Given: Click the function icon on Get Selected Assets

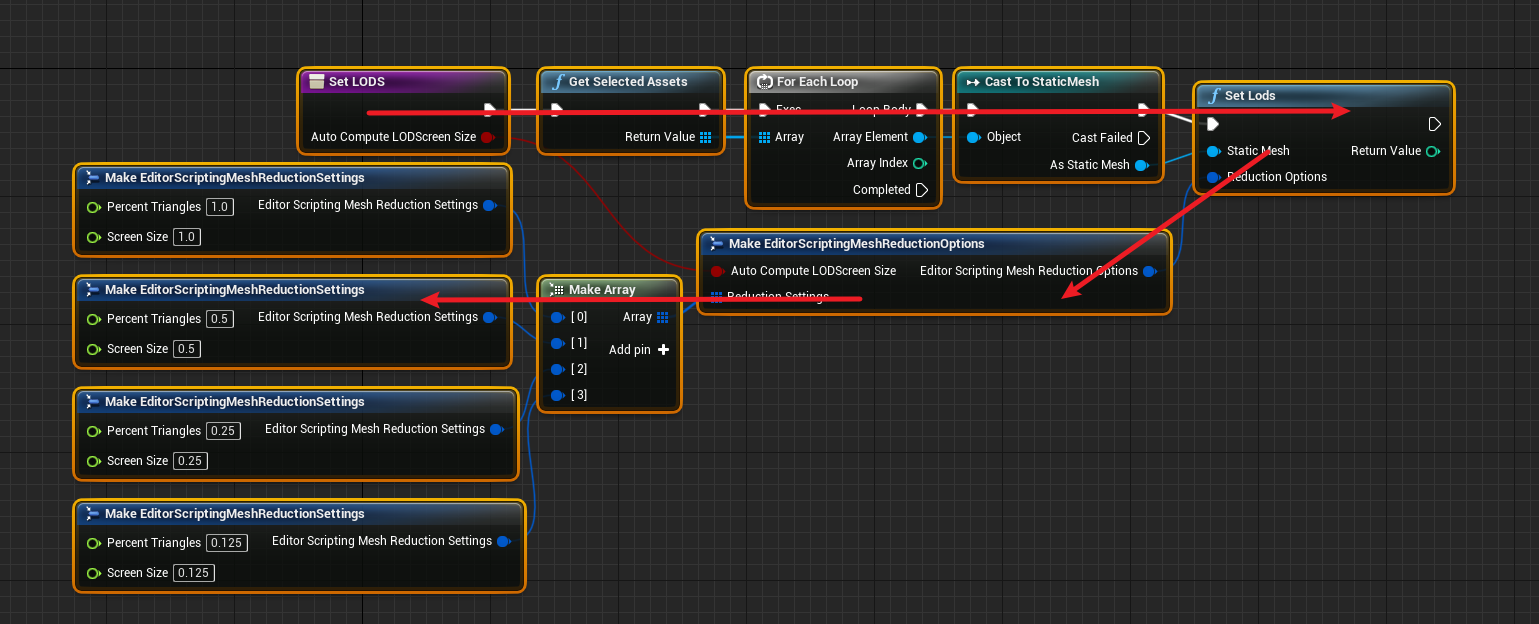Looking at the screenshot, I should (558, 82).
